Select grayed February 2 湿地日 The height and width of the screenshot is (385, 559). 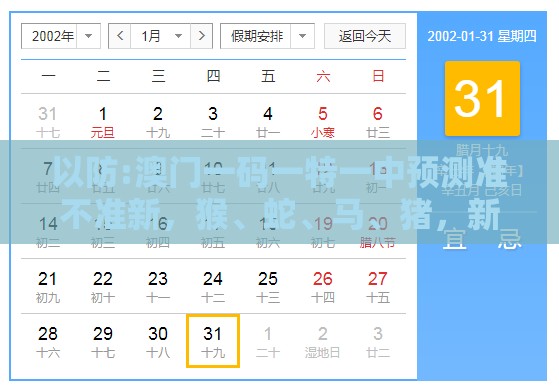click(323, 342)
